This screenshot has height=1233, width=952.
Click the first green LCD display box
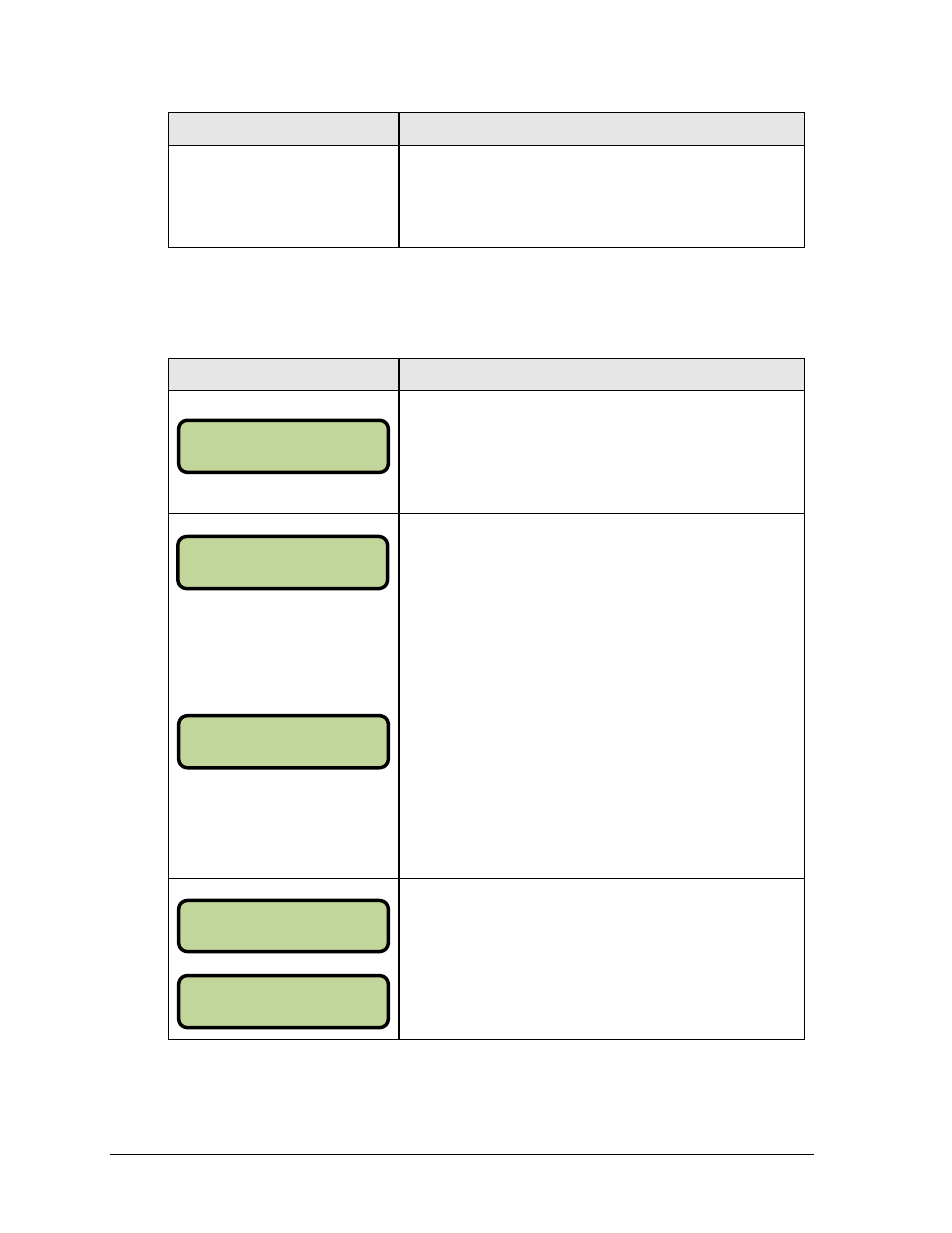(x=283, y=446)
